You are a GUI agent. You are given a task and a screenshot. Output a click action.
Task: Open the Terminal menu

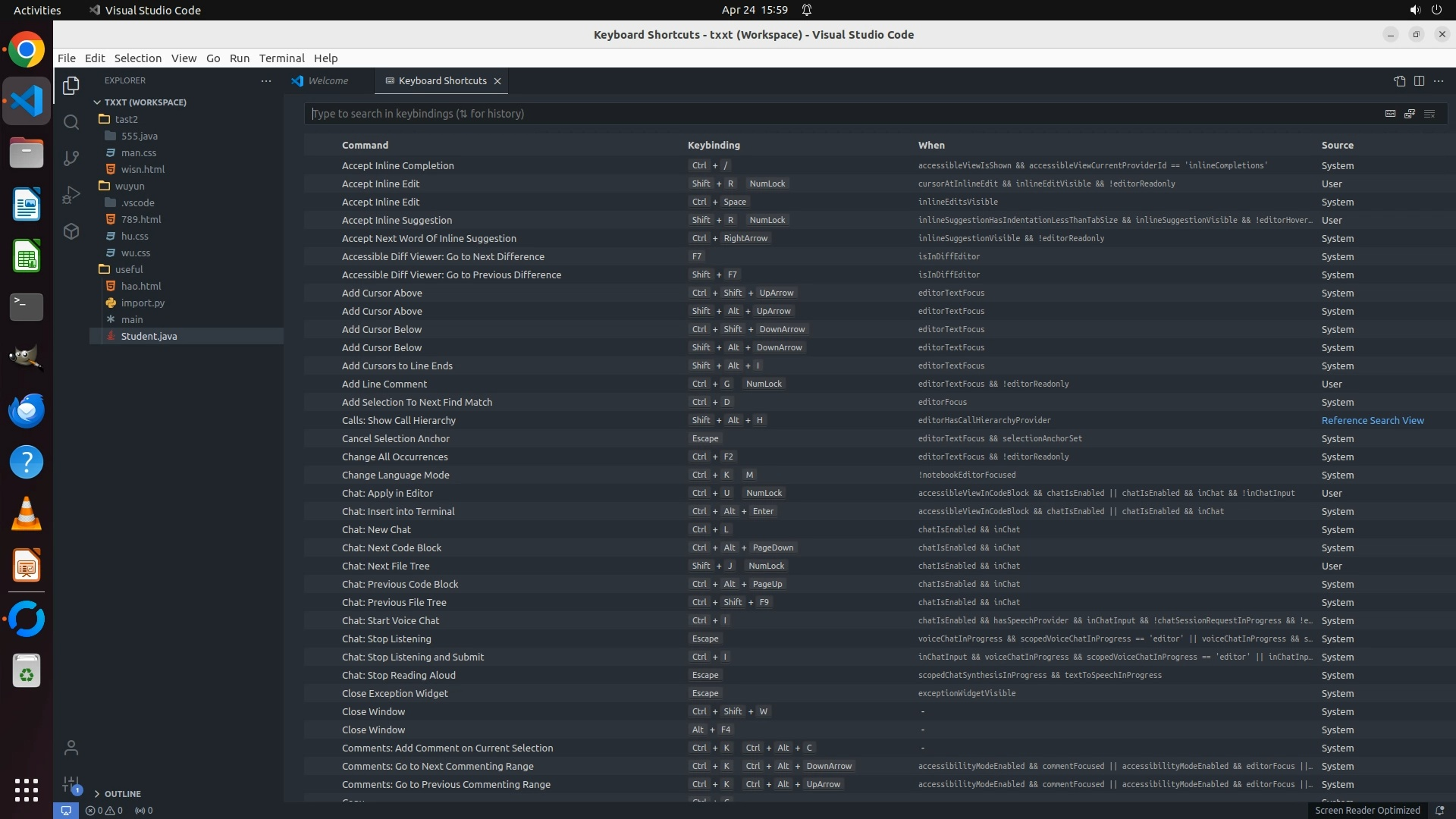click(x=281, y=58)
